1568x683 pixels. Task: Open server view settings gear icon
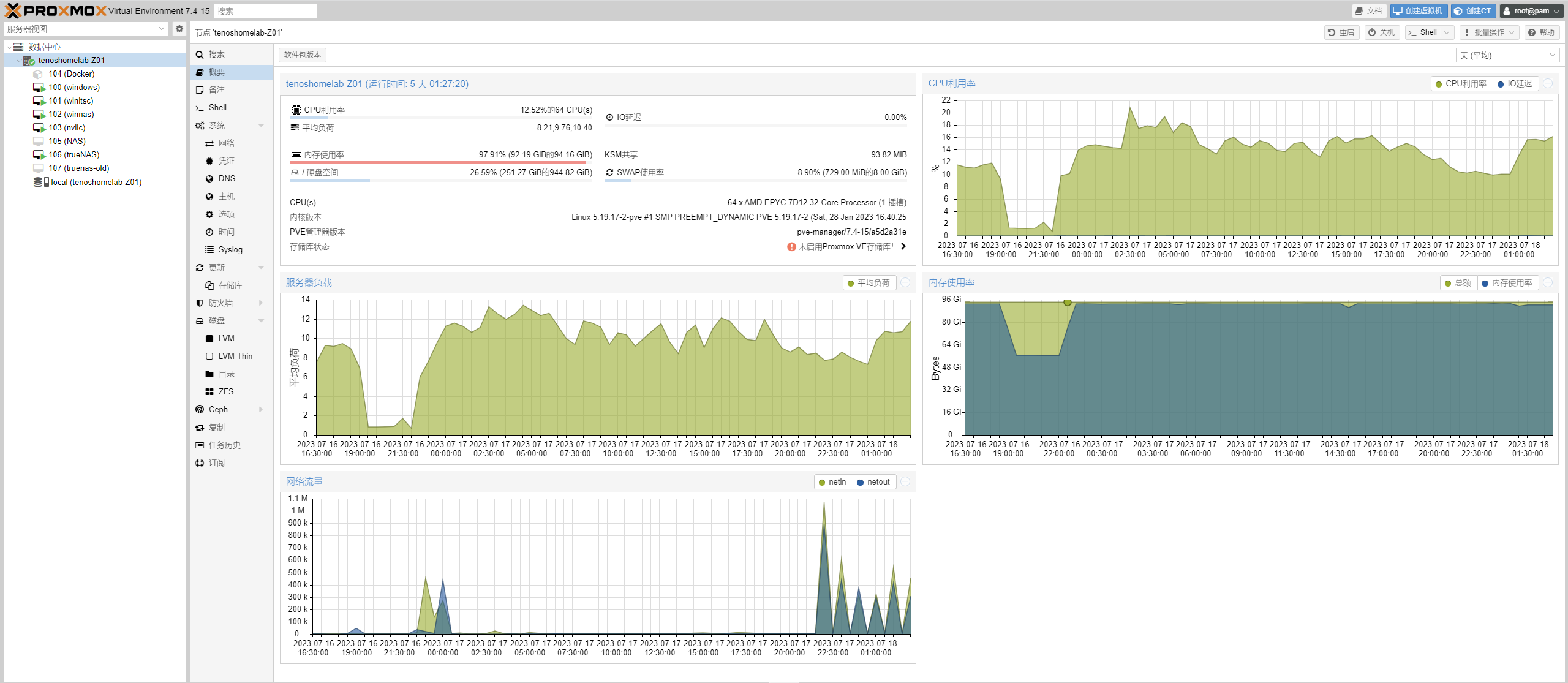point(179,29)
